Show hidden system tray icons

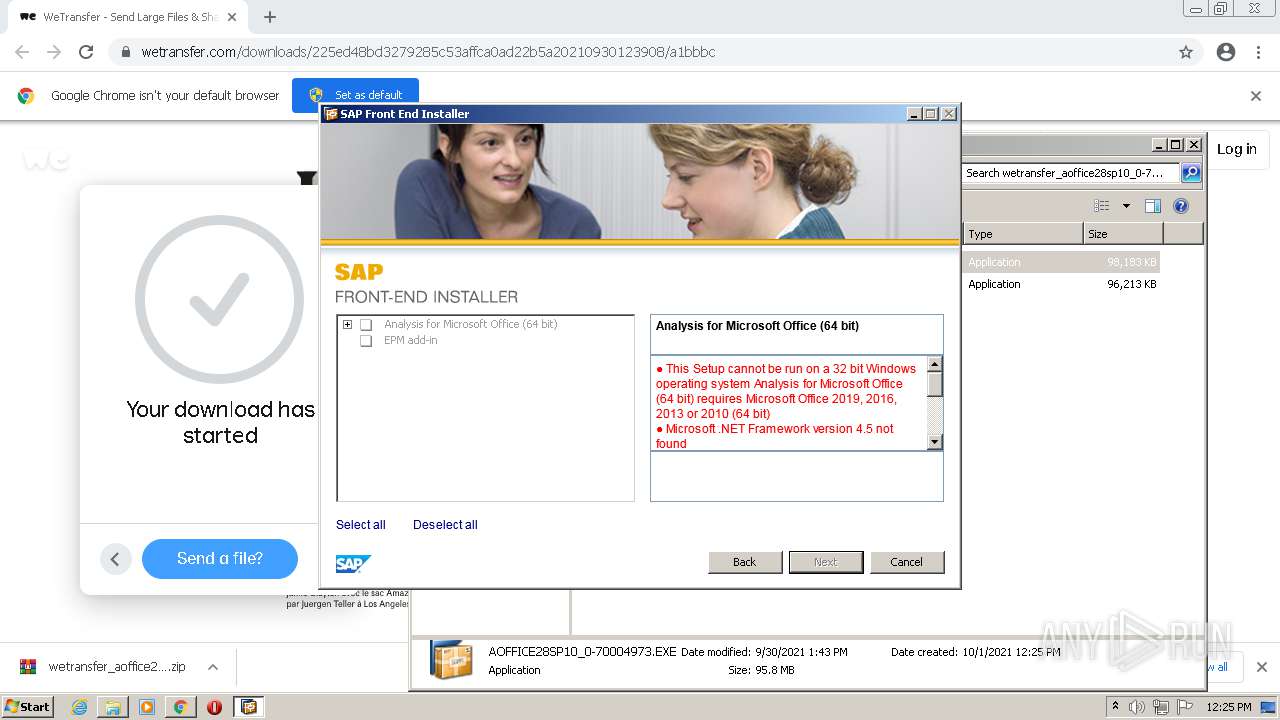point(1115,706)
